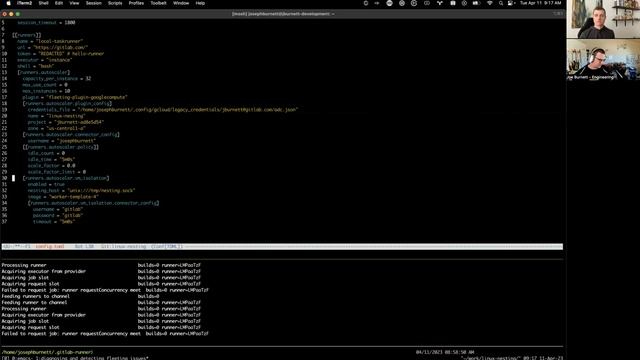Click the zone = "us-central1-a" line
The image size is (640, 360).
pyautogui.click(x=56, y=128)
